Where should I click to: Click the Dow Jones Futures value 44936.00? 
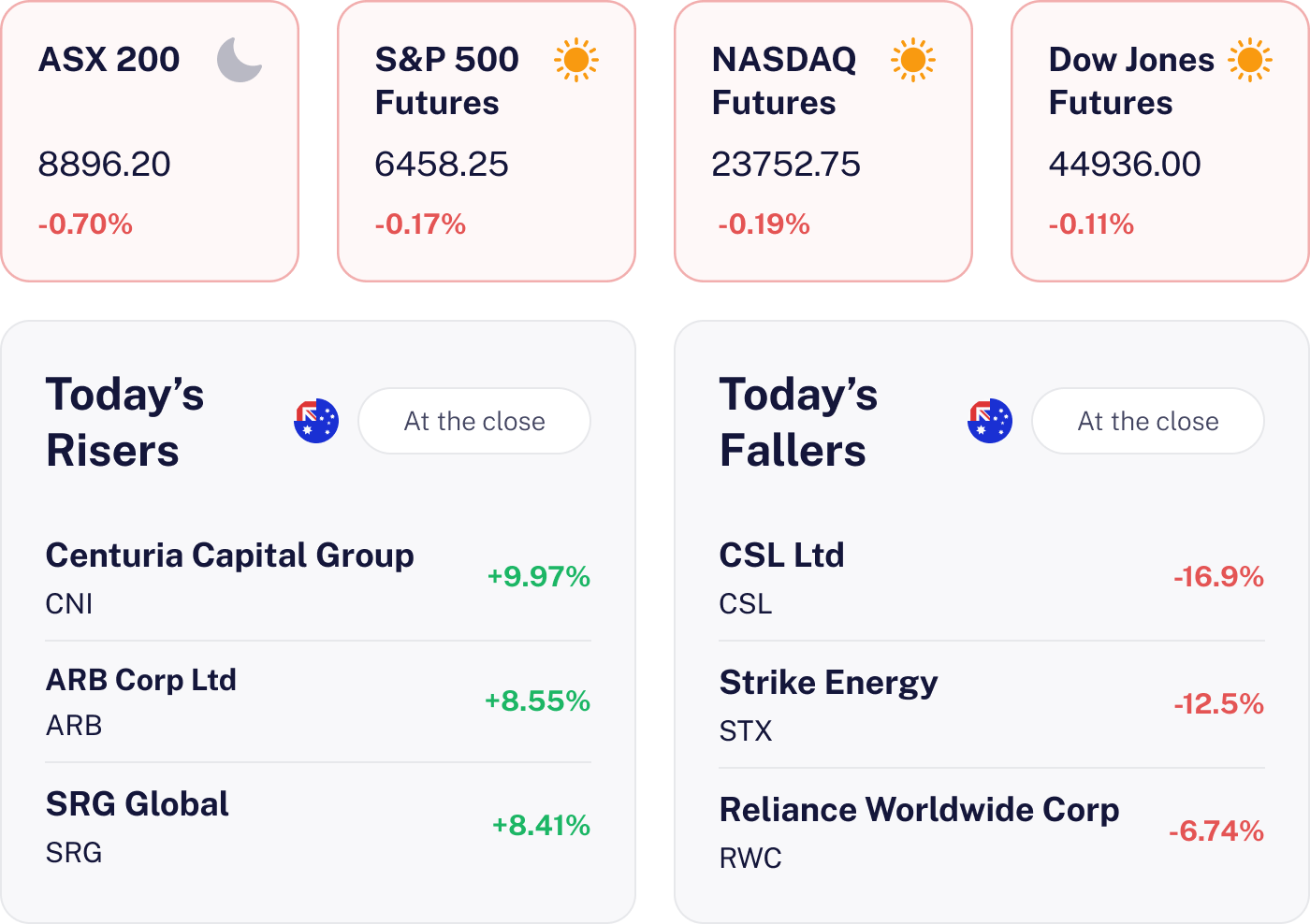pyautogui.click(x=1125, y=165)
